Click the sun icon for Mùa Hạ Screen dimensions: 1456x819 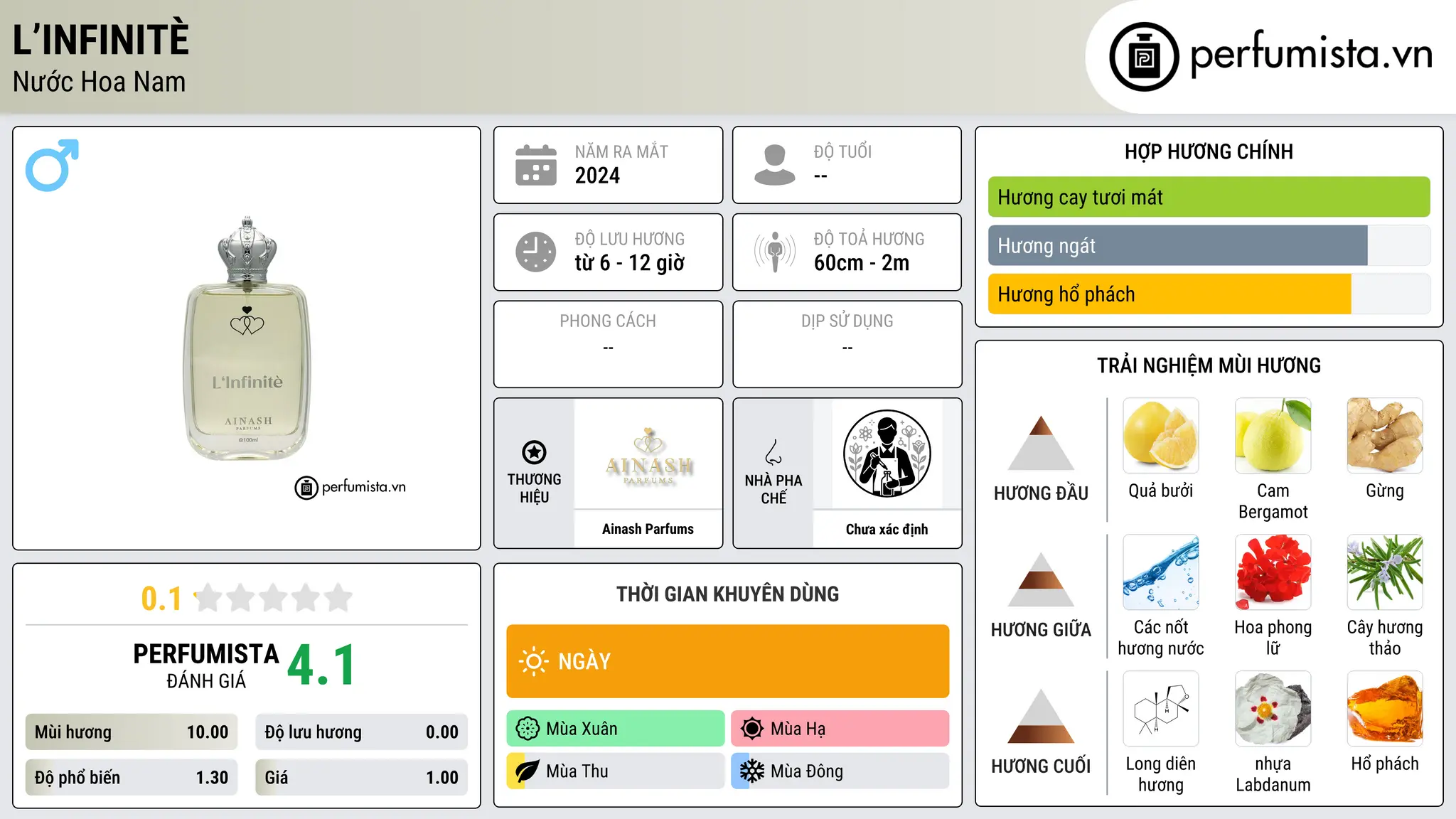[751, 729]
